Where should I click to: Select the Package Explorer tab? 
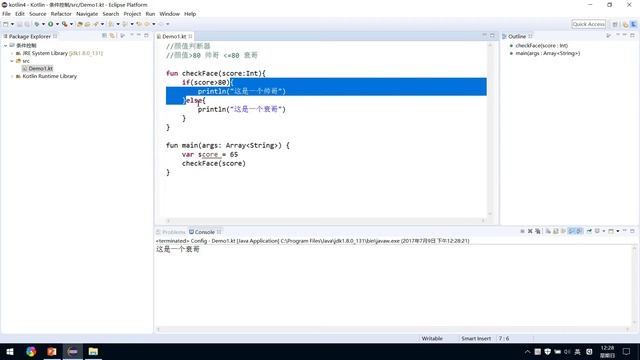pyautogui.click(x=29, y=36)
